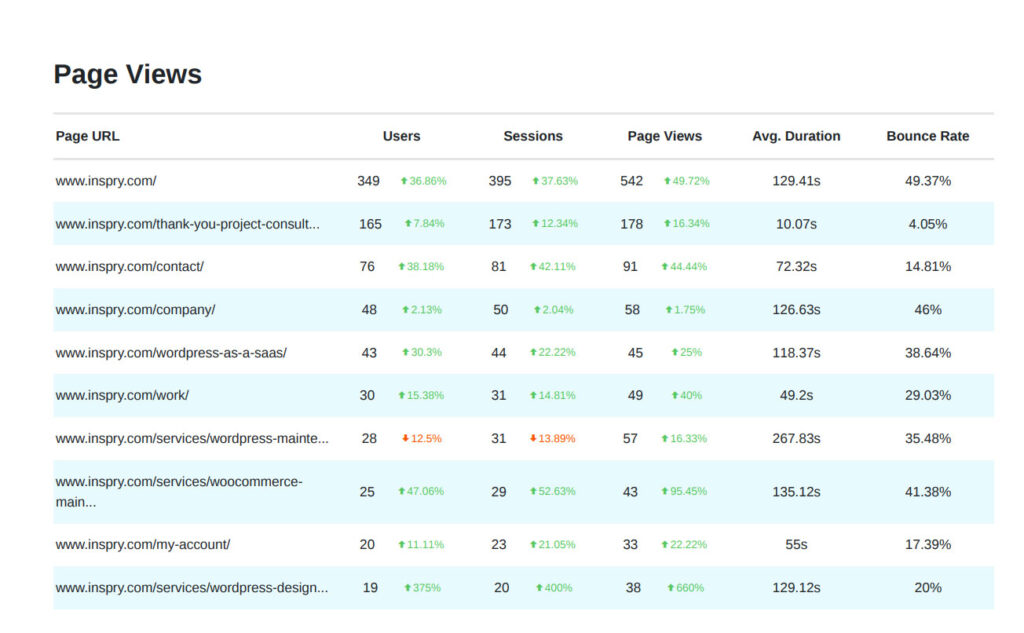
Task: Sort by the Users column header
Action: [401, 136]
